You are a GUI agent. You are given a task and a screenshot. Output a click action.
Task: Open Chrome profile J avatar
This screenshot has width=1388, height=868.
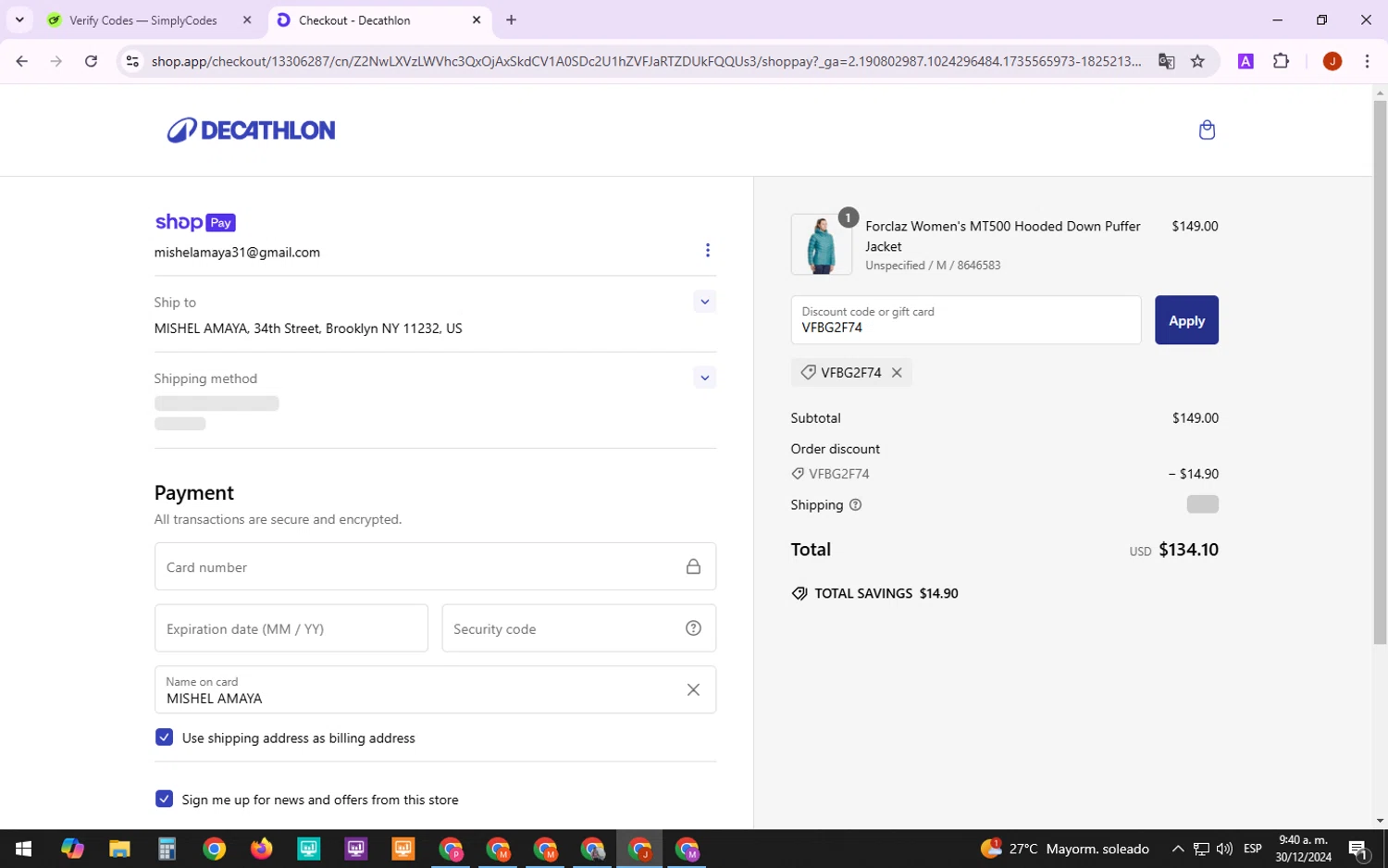pos(1332,61)
